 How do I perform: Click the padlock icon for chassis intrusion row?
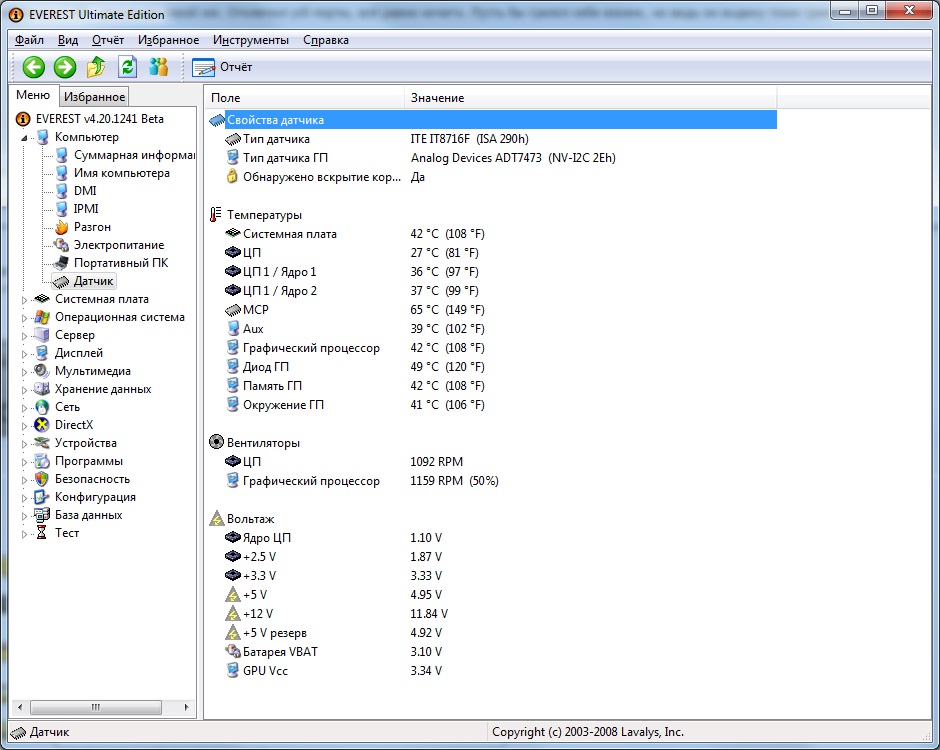[232, 177]
